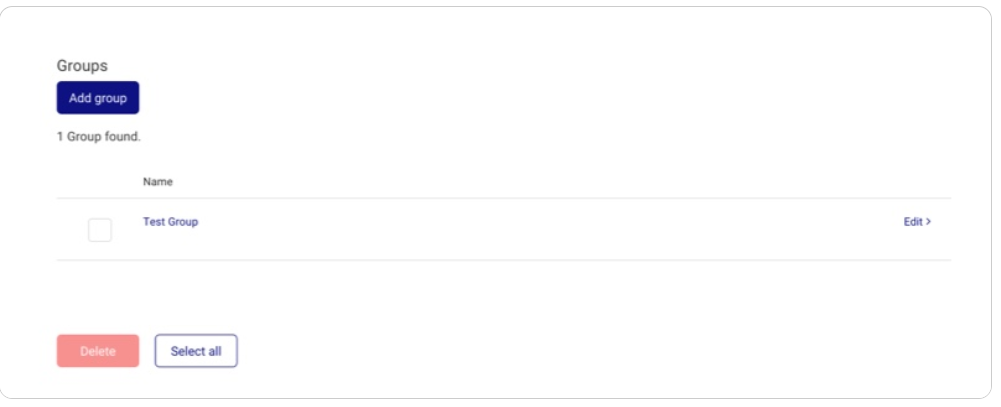Screen dimensions: 1001x407
Task: Click the Add group button
Action: point(98,98)
